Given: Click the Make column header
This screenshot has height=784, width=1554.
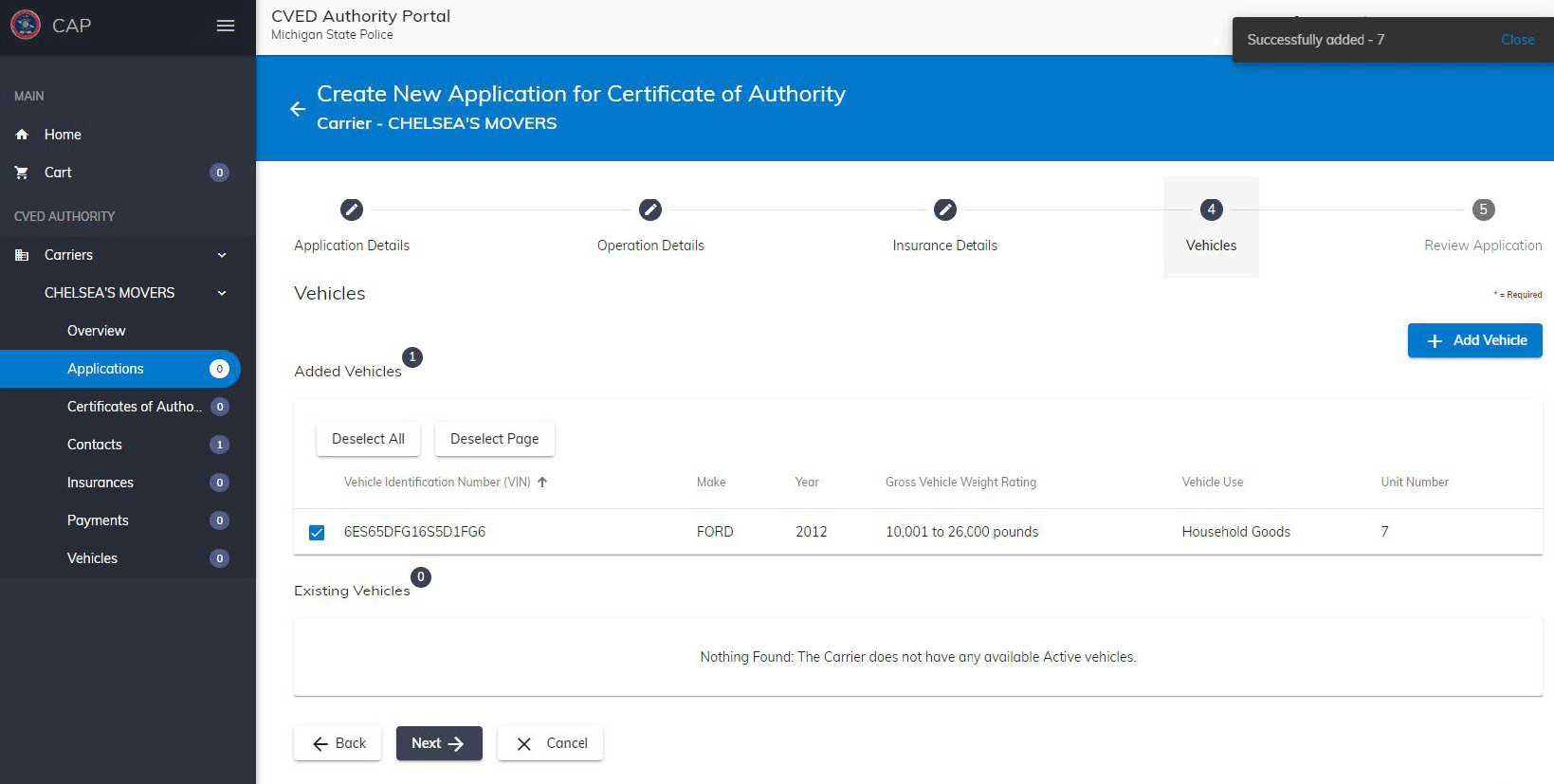Looking at the screenshot, I should point(711,482).
